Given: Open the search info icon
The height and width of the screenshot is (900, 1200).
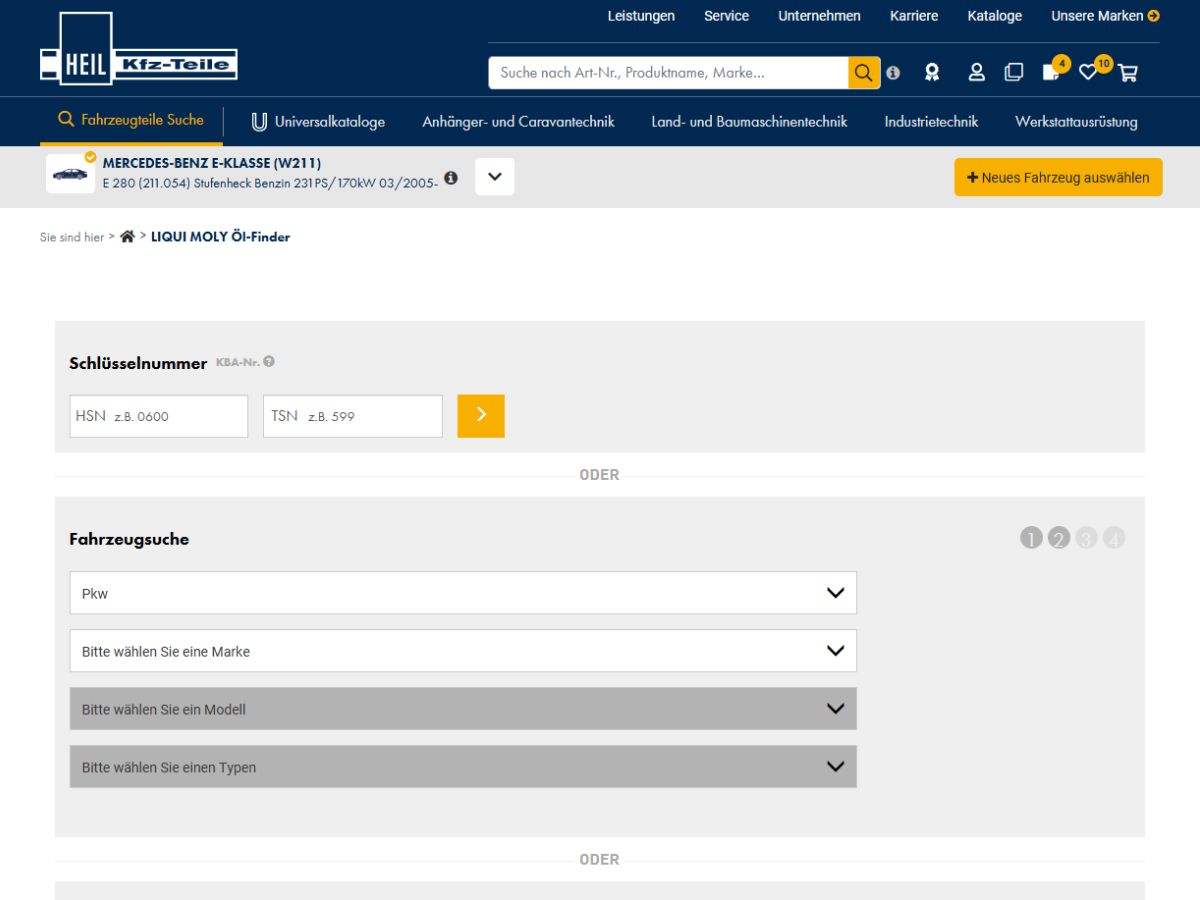Looking at the screenshot, I should pyautogui.click(x=893, y=73).
